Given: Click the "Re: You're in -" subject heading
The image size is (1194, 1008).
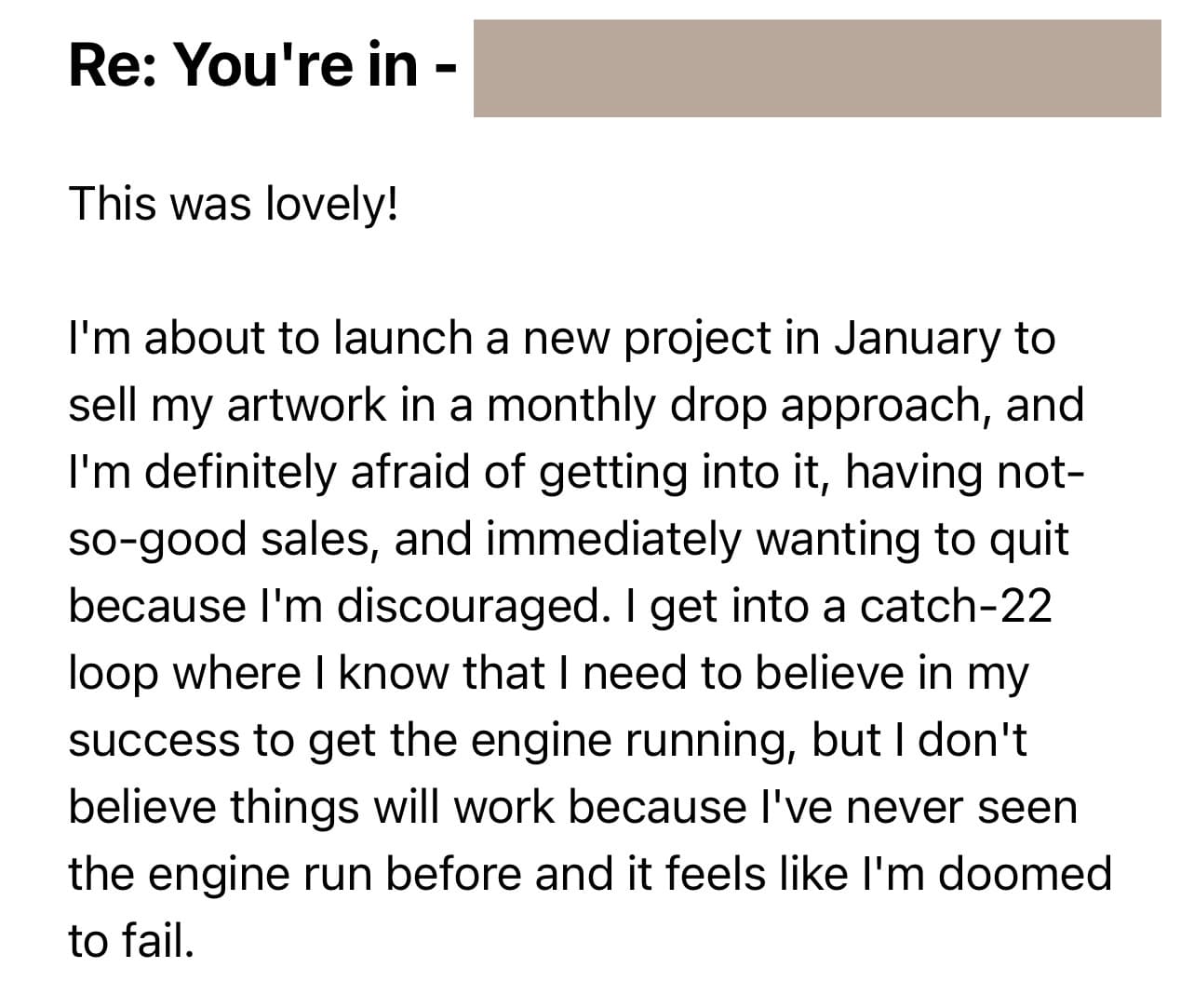Looking at the screenshot, I should pyautogui.click(x=262, y=65).
